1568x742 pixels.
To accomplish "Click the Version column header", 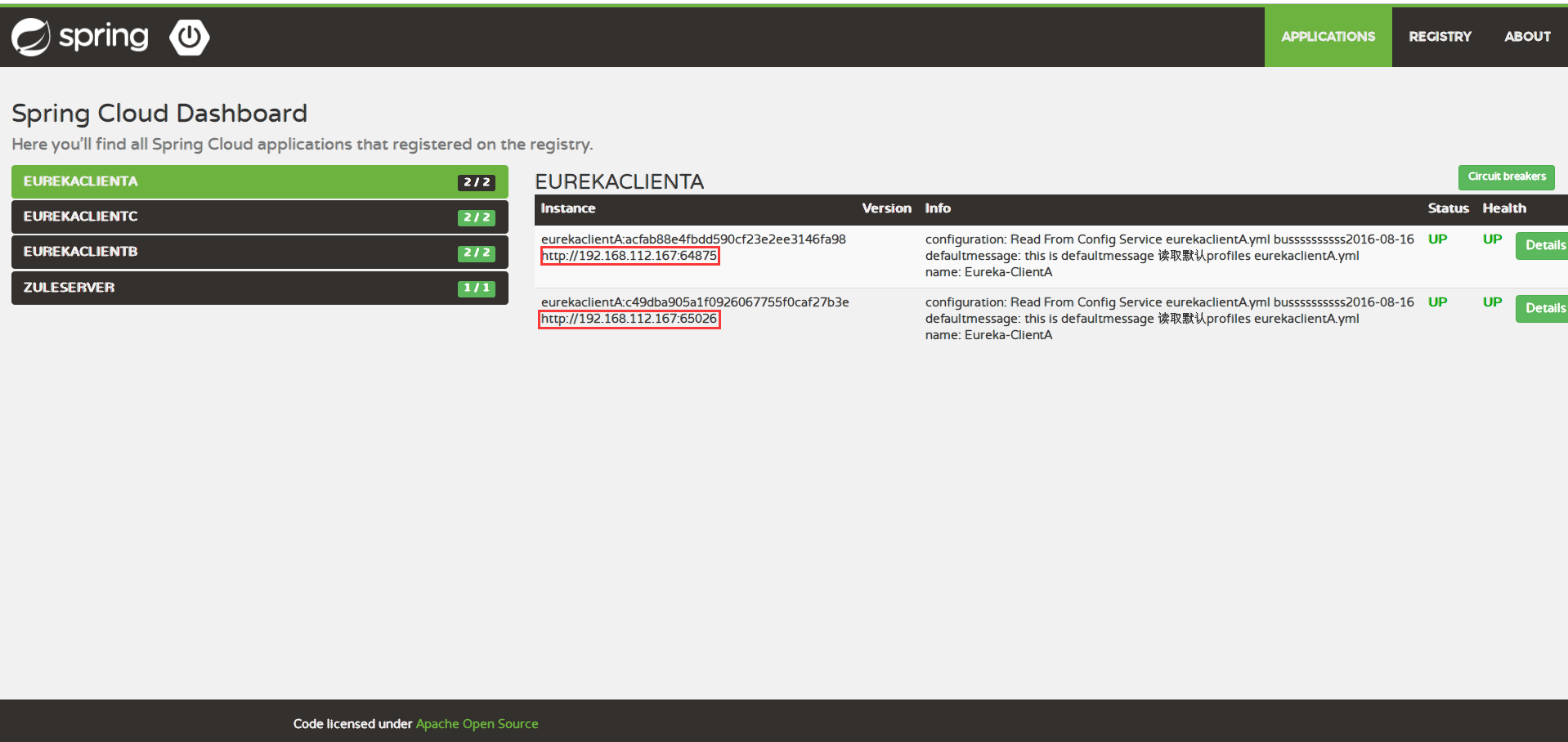I will tap(886, 208).
